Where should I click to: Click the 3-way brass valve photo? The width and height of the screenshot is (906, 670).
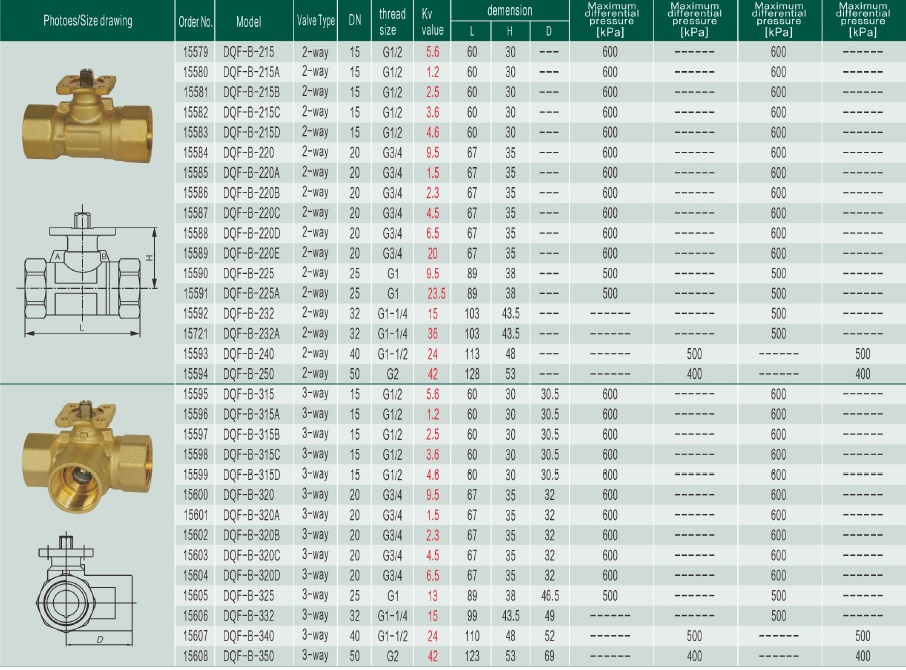[x=85, y=445]
